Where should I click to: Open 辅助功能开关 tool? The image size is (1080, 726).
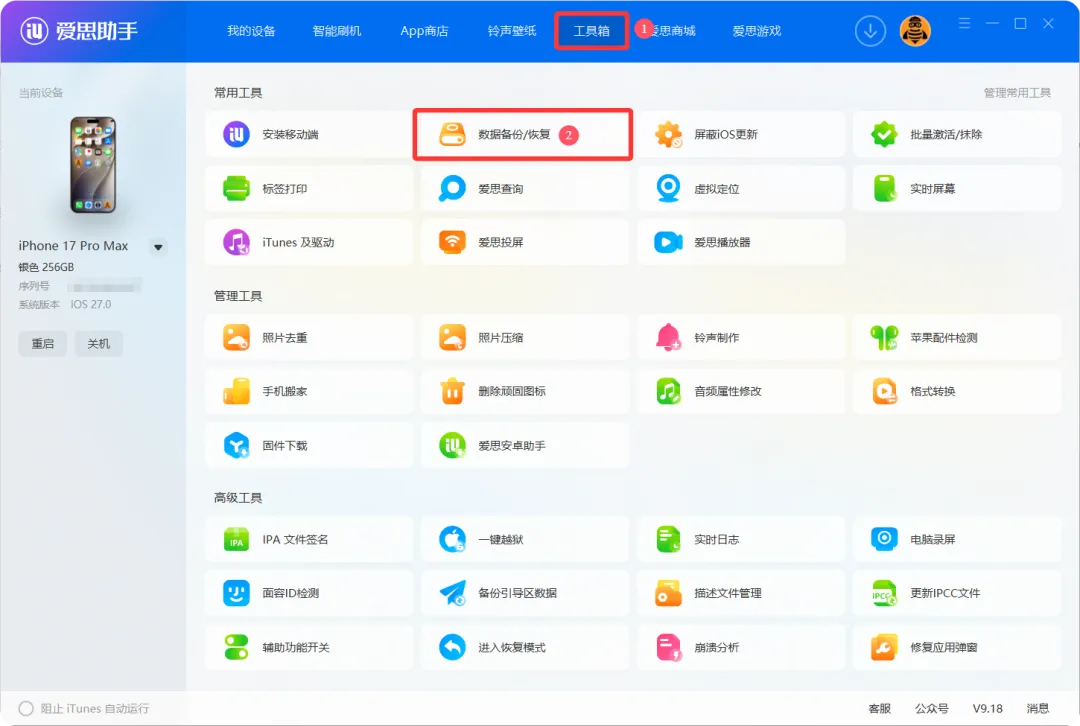[x=309, y=647]
